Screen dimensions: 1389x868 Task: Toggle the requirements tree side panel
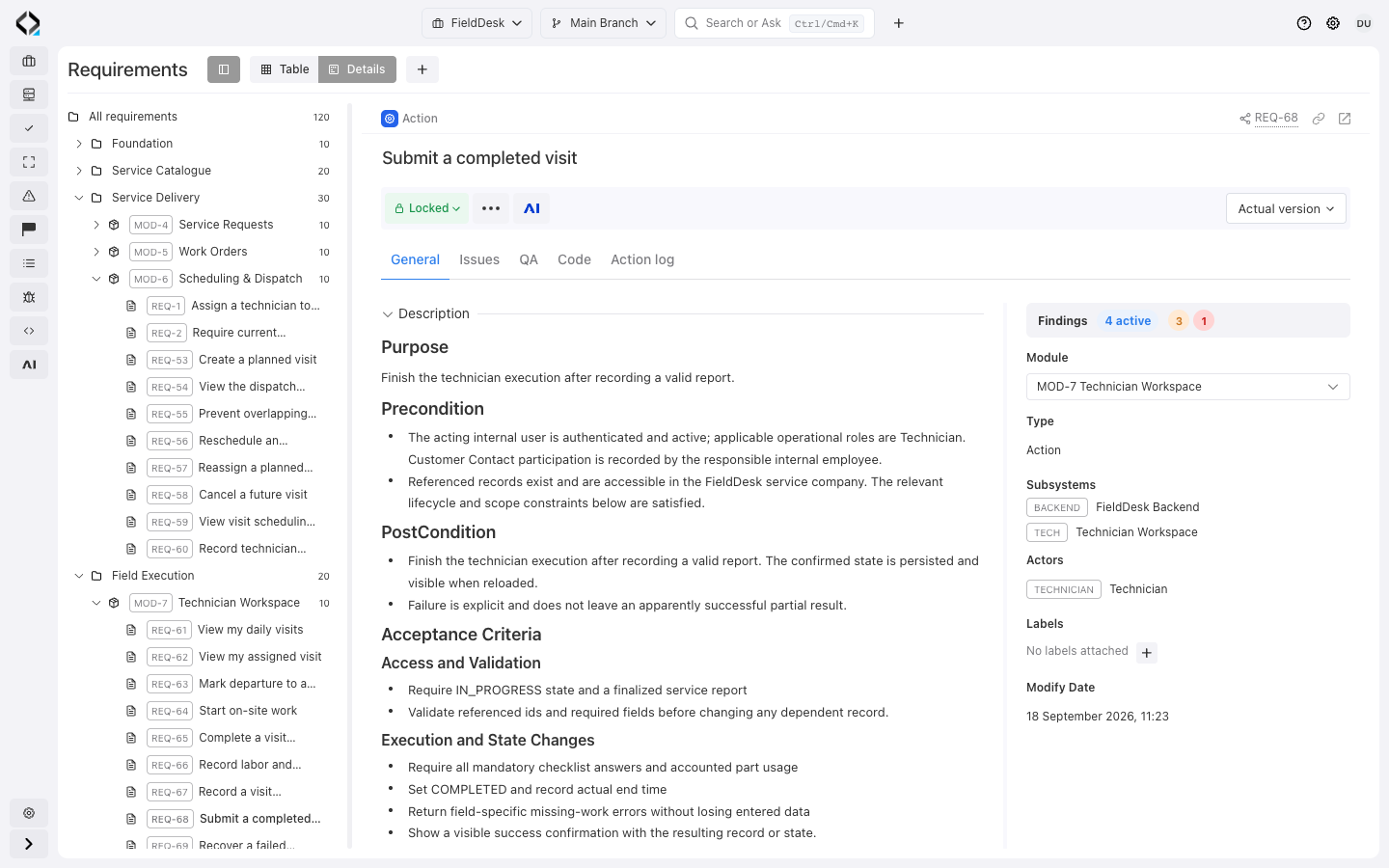[224, 69]
